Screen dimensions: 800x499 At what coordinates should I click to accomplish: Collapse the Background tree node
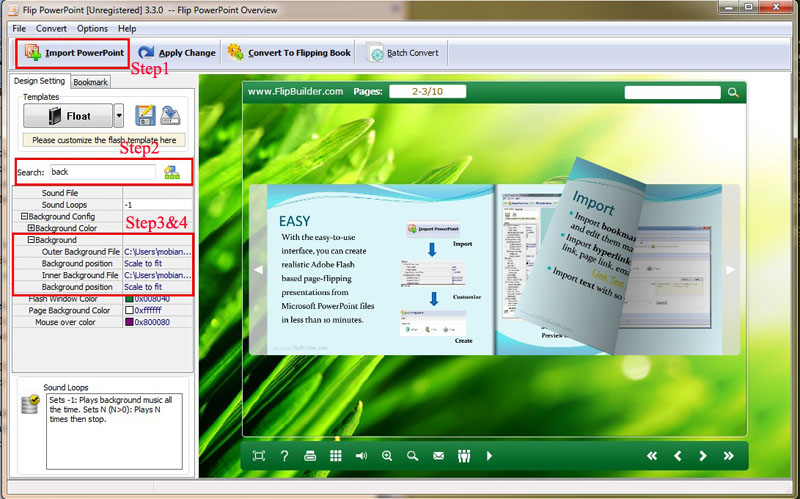pos(31,240)
